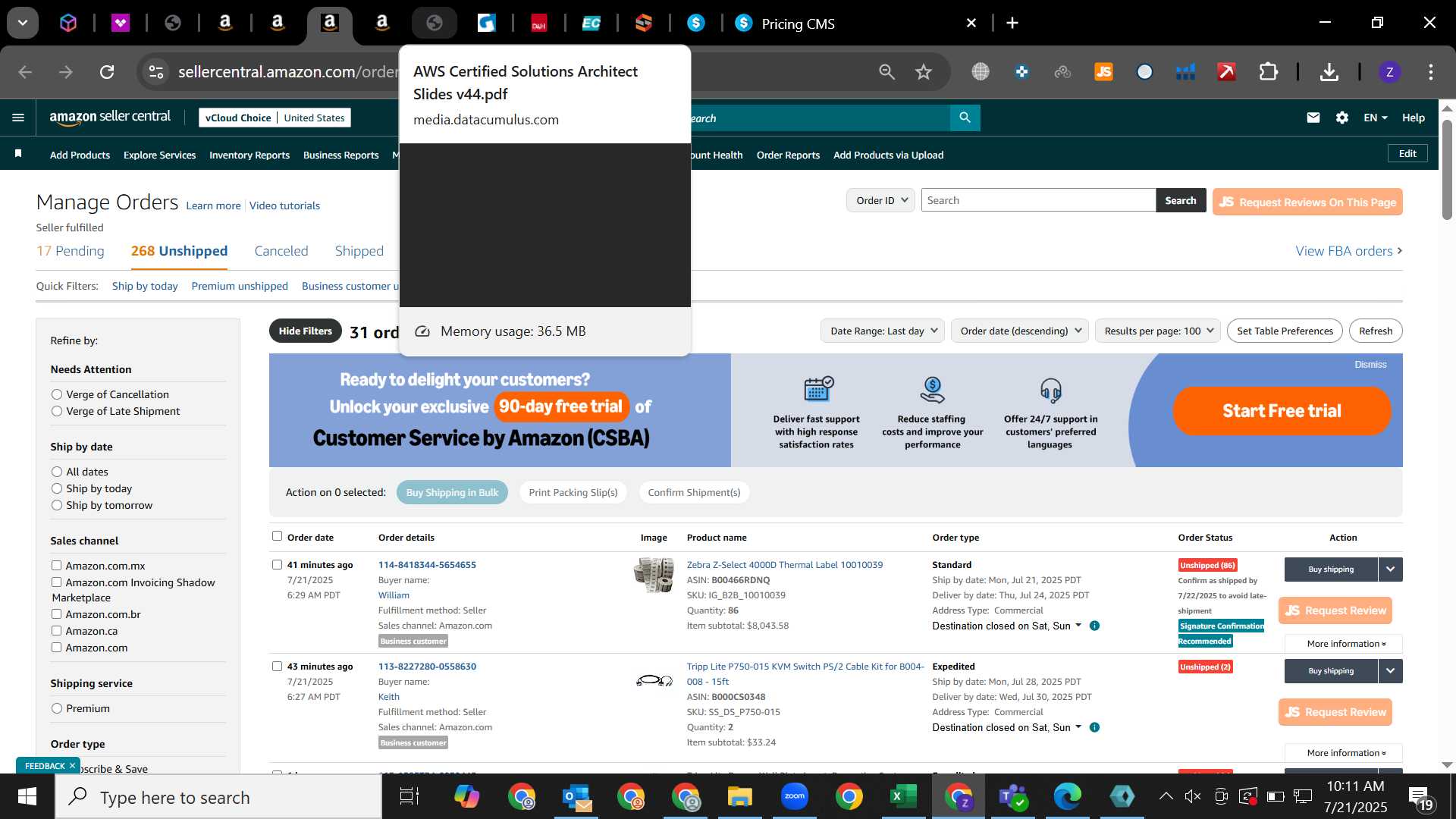Open File Explorer from the taskbar
This screenshot has height=819, width=1456.
point(739,796)
